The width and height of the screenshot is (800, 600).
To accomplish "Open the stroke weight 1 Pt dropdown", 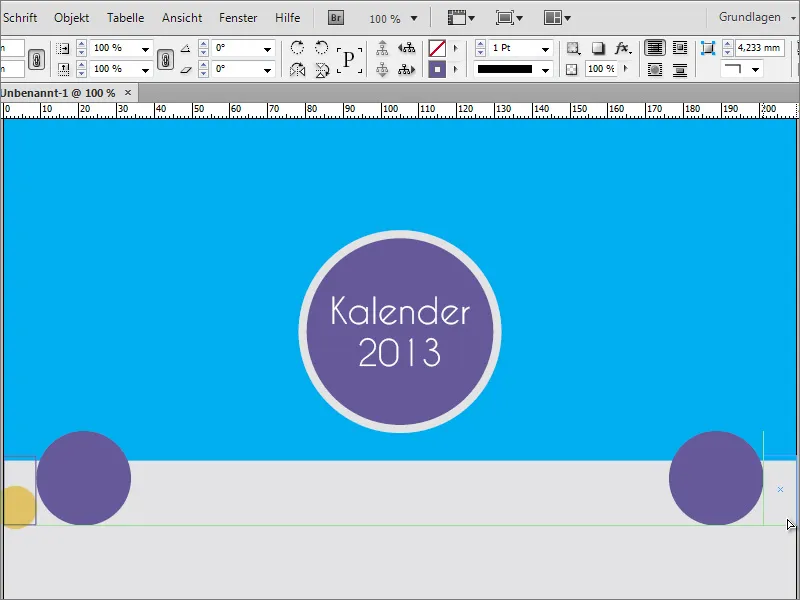I will tap(545, 49).
